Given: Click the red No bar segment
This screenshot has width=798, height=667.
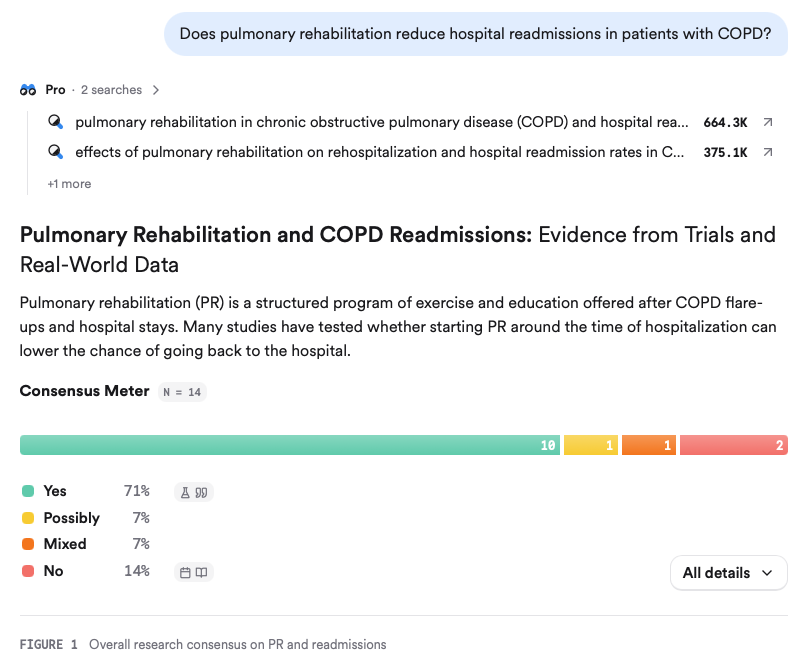Looking at the screenshot, I should point(734,445).
